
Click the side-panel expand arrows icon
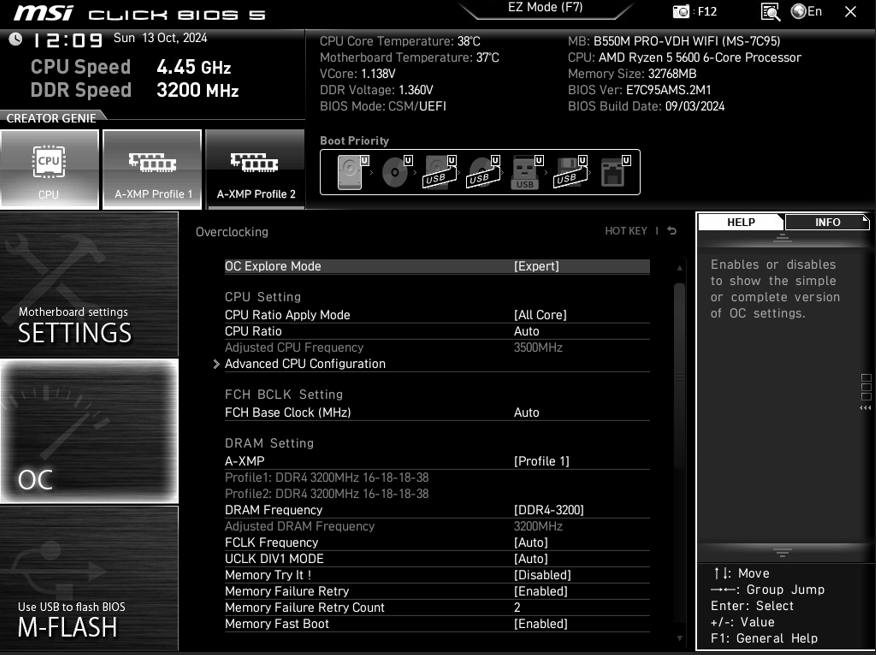coord(865,408)
